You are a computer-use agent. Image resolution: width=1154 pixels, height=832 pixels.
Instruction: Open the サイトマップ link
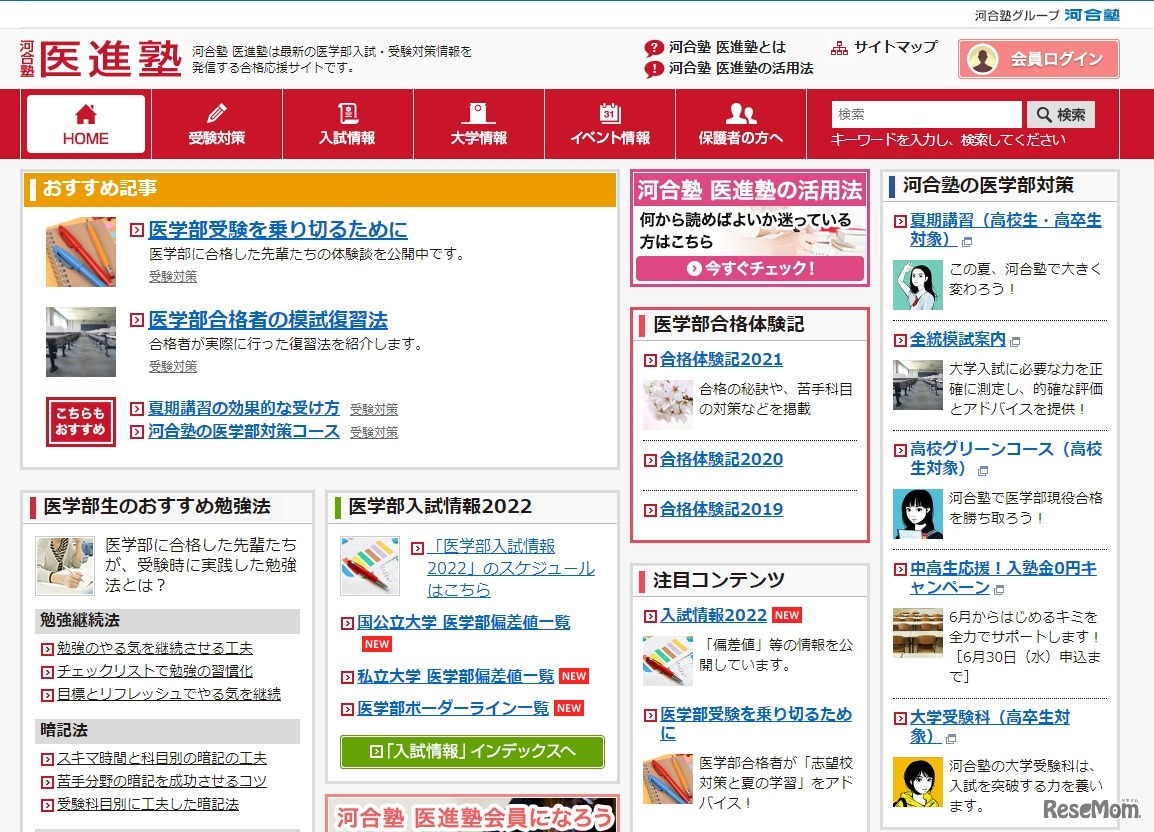tap(895, 47)
